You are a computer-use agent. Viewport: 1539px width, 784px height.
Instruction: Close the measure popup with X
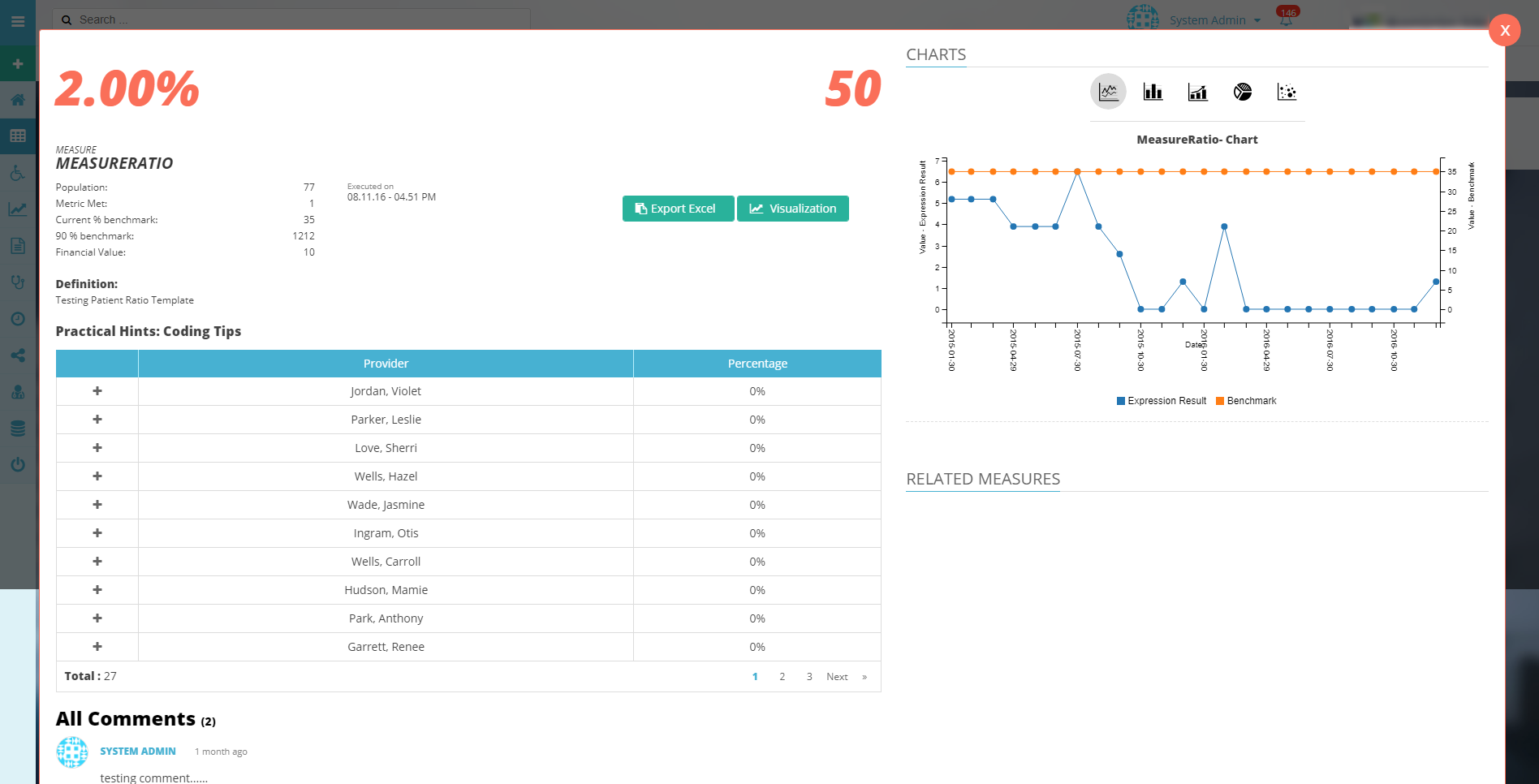point(1504,31)
